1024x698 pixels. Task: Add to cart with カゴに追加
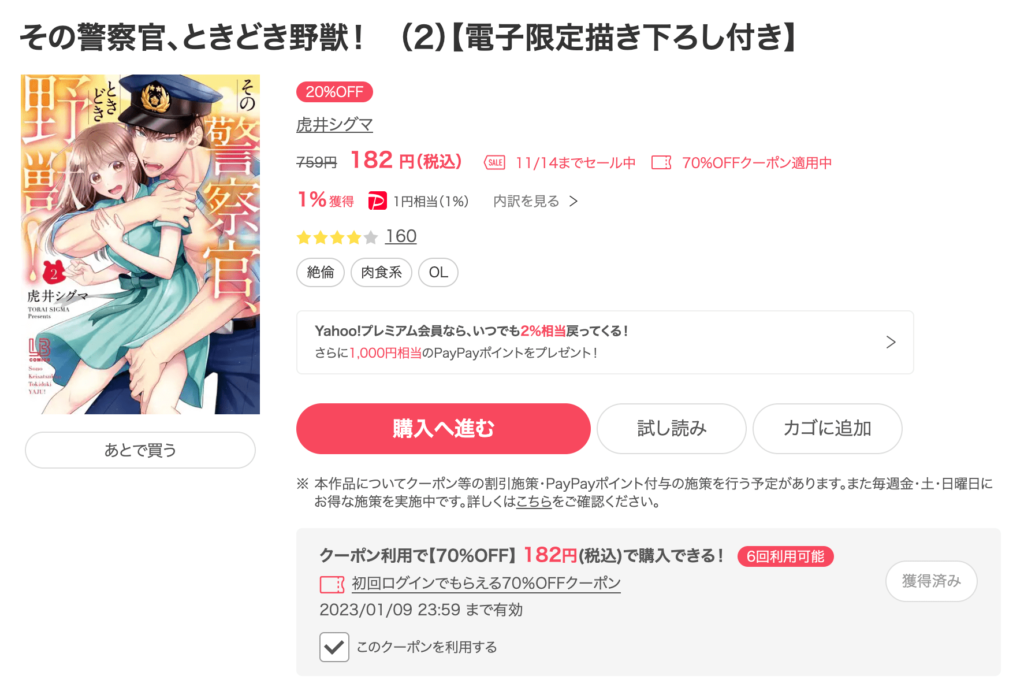pyautogui.click(x=827, y=428)
